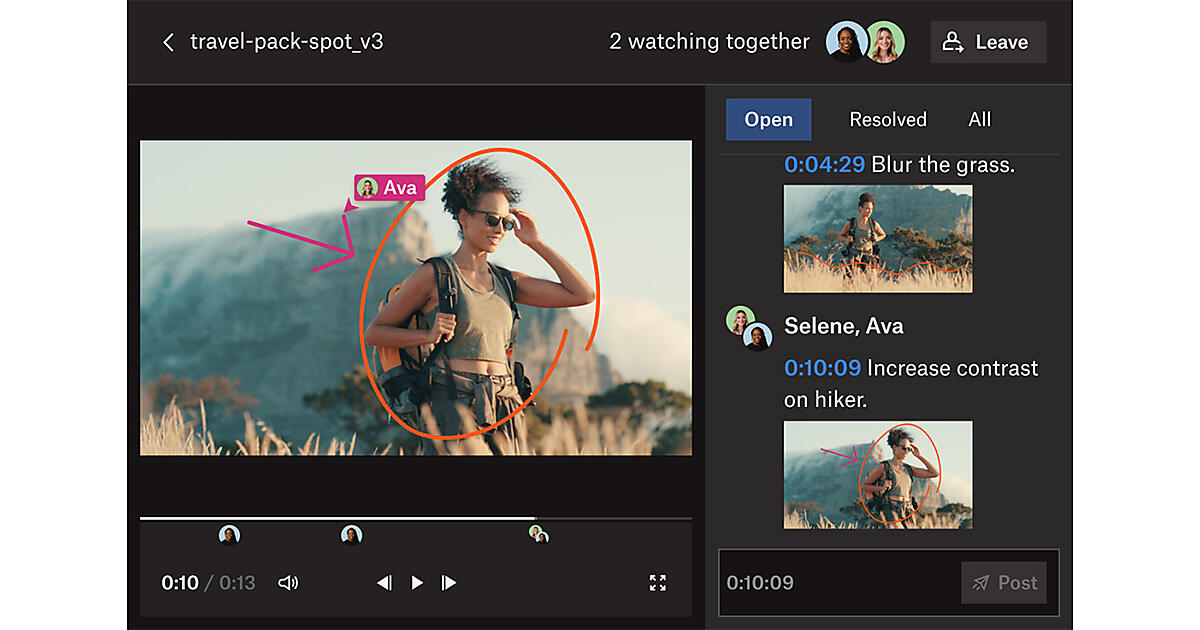1200x630 pixels.
Task: Select the second avatar marker on timeline
Action: coord(351,535)
